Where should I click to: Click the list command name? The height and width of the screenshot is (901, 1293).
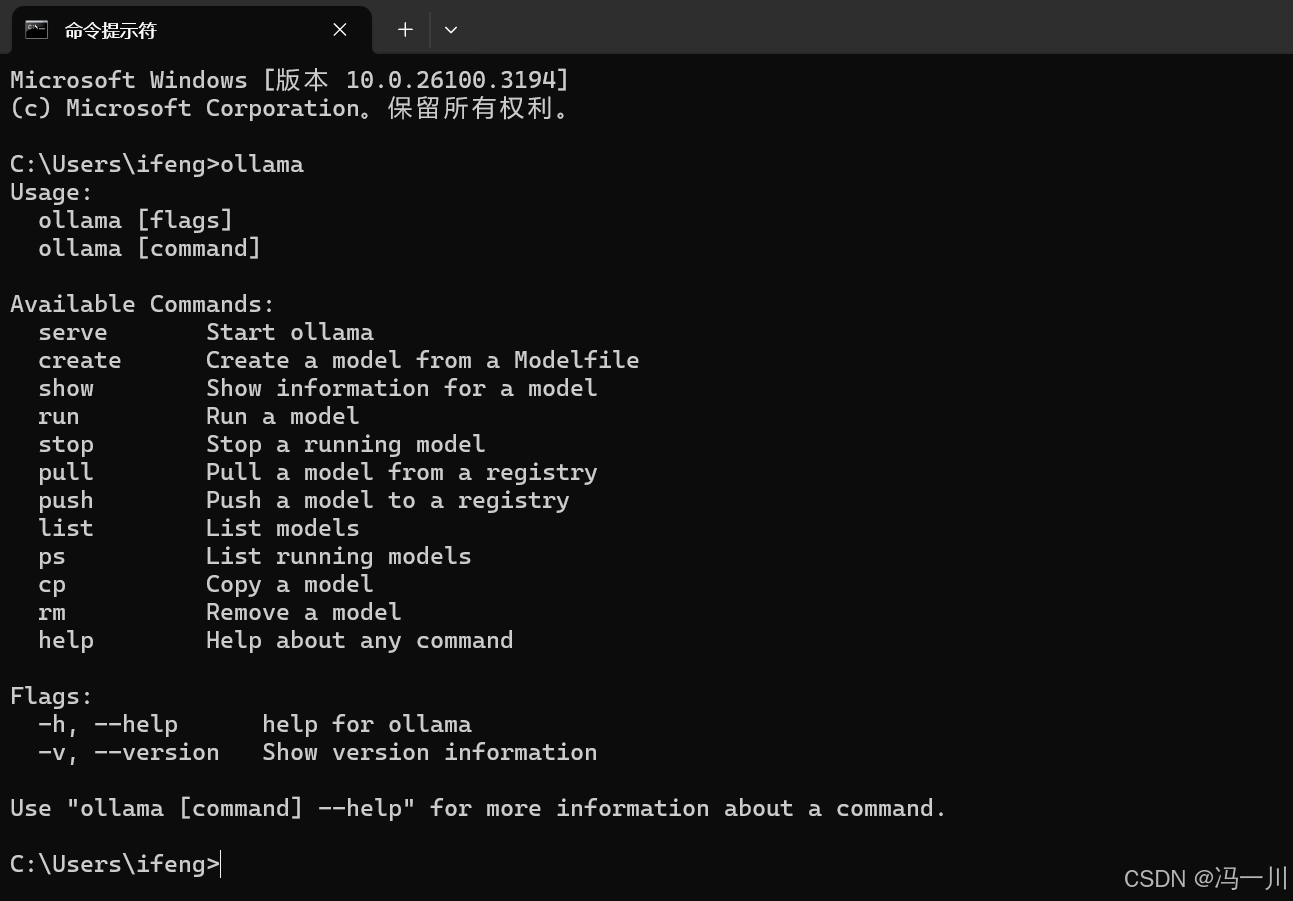pos(66,528)
